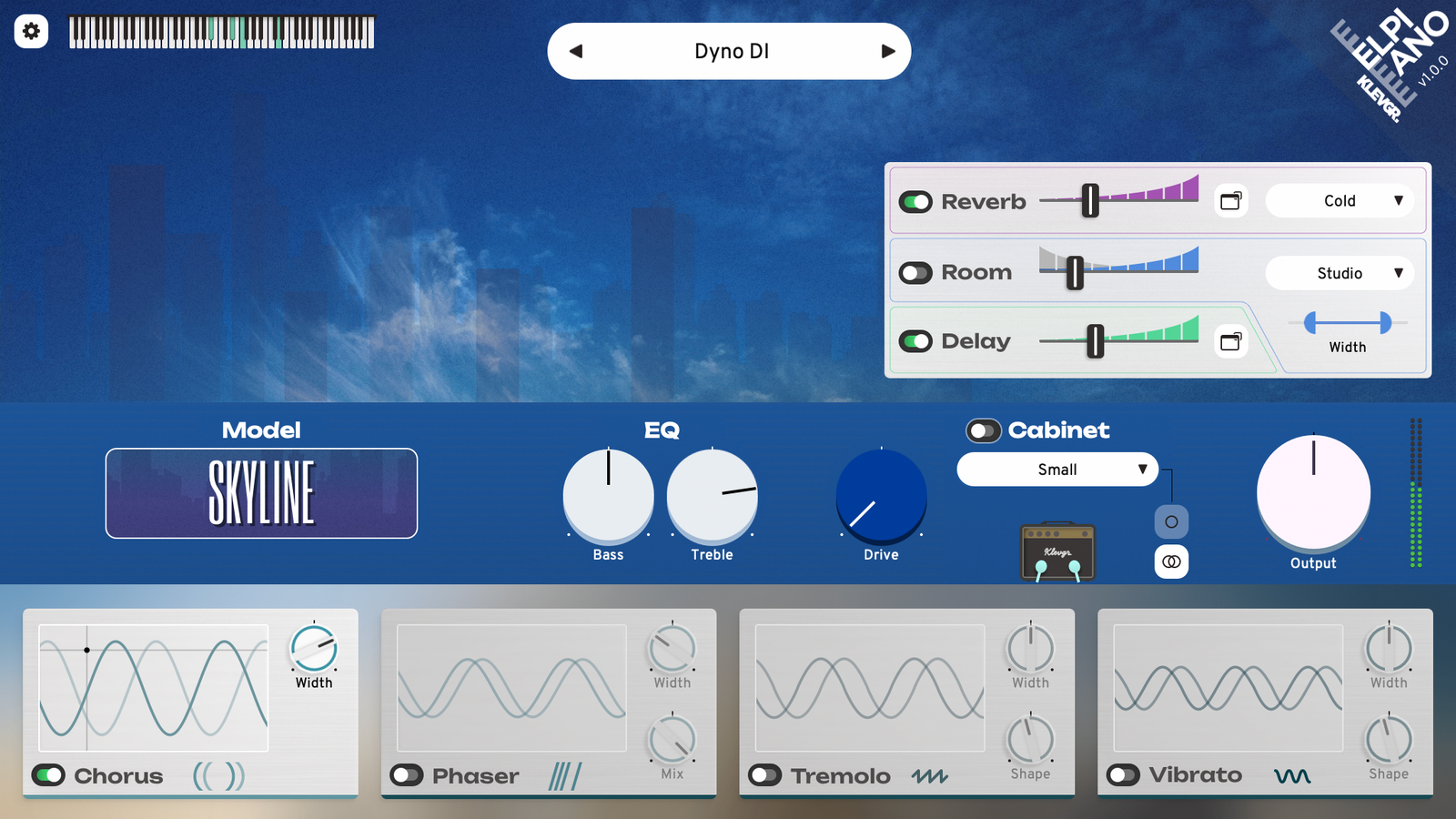Click the Tremolo waveform icon

tap(931, 777)
